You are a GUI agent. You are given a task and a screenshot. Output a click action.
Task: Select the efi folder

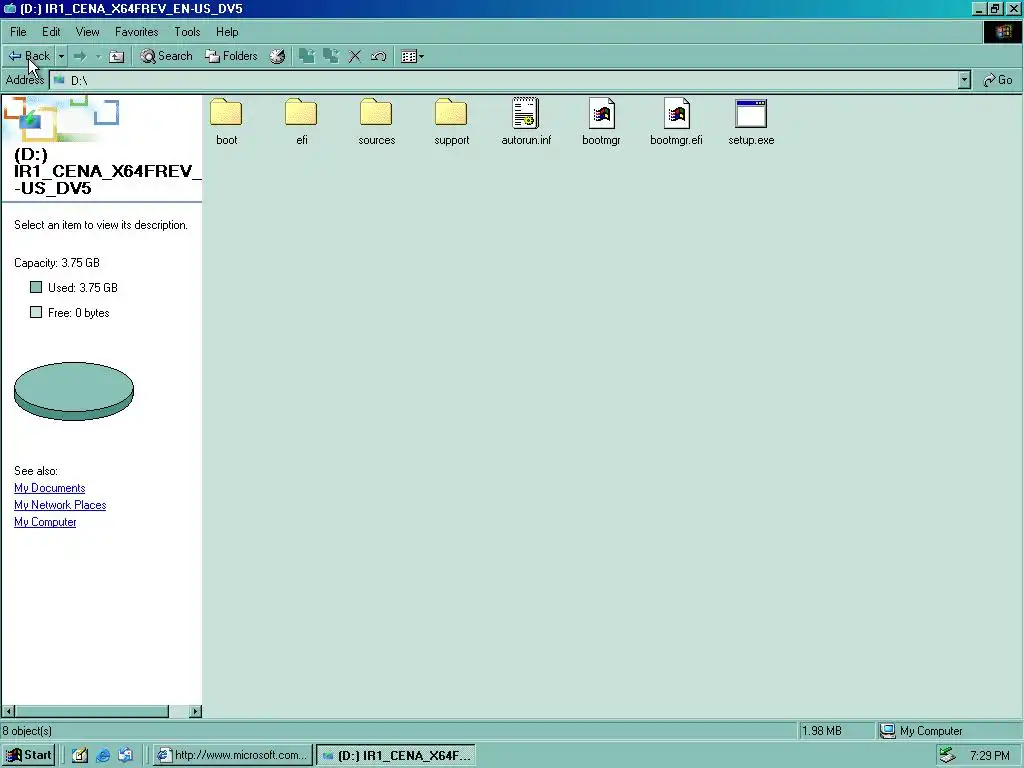pyautogui.click(x=302, y=122)
